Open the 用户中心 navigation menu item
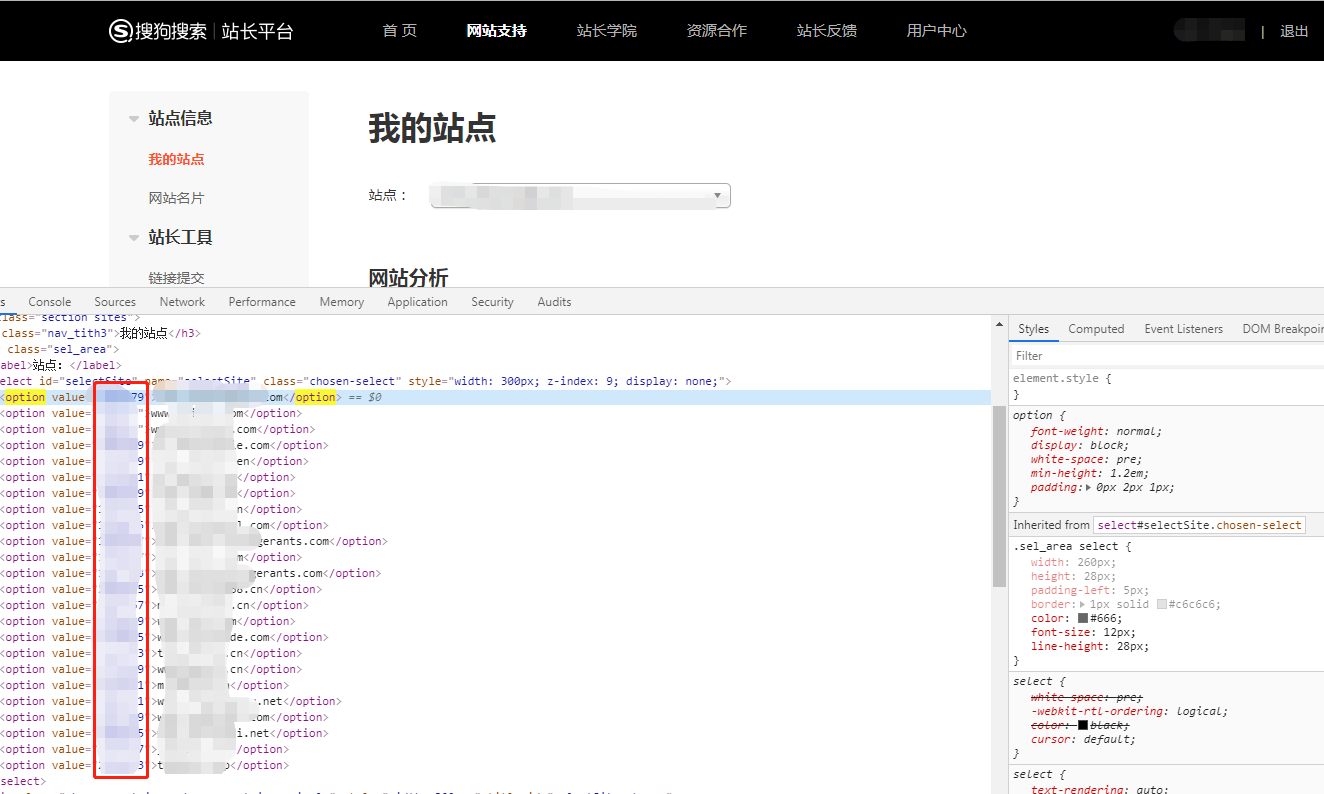Screen dimensions: 1324x794 [936, 31]
